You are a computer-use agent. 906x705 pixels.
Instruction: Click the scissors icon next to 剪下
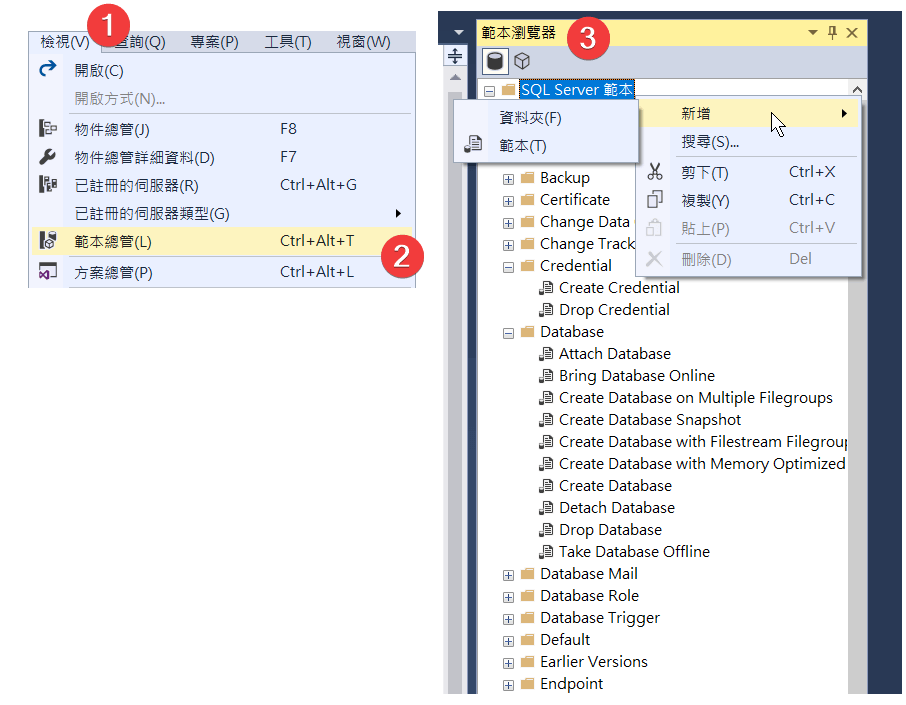[655, 172]
